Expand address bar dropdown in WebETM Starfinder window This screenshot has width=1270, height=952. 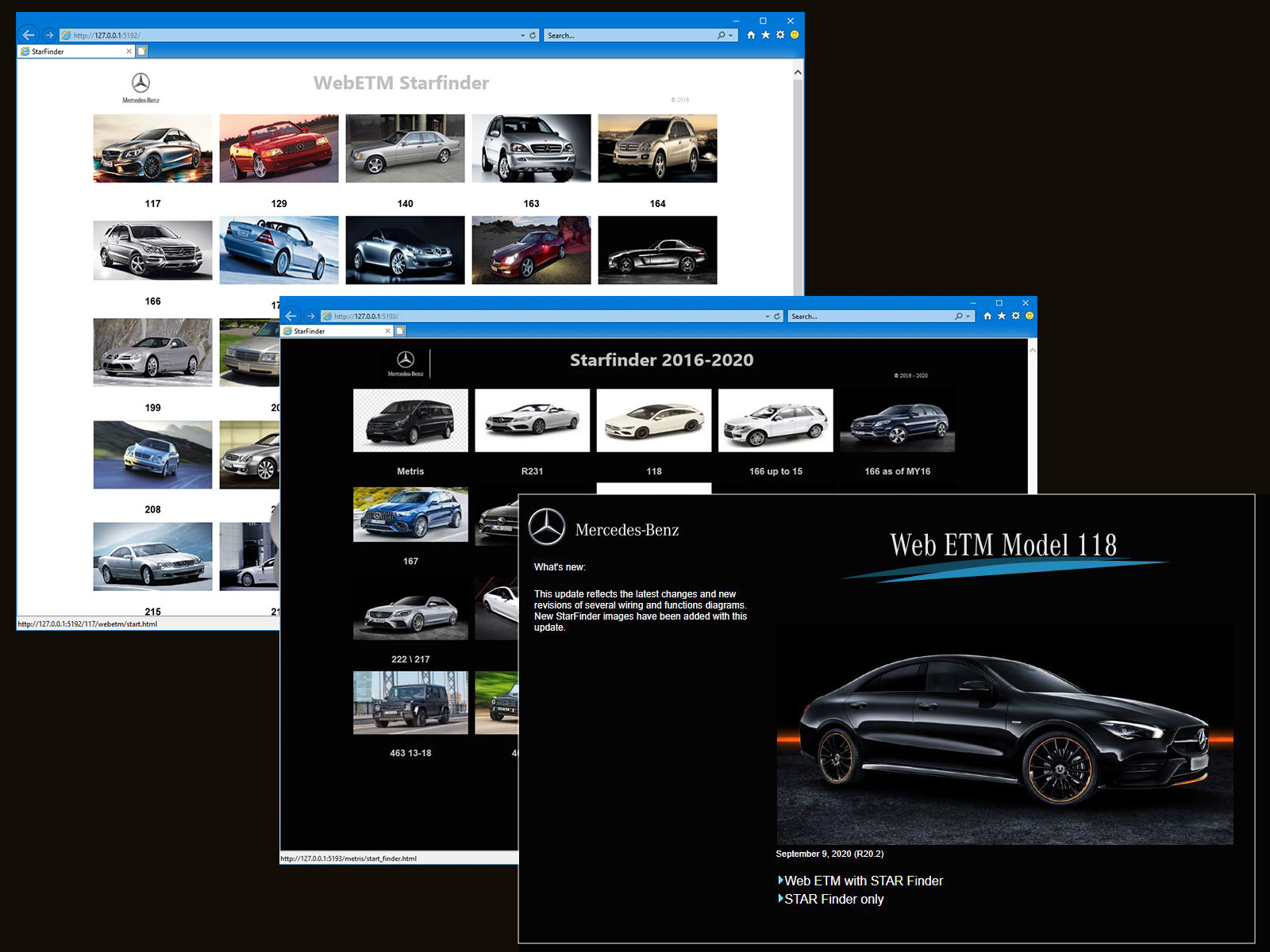[x=522, y=36]
